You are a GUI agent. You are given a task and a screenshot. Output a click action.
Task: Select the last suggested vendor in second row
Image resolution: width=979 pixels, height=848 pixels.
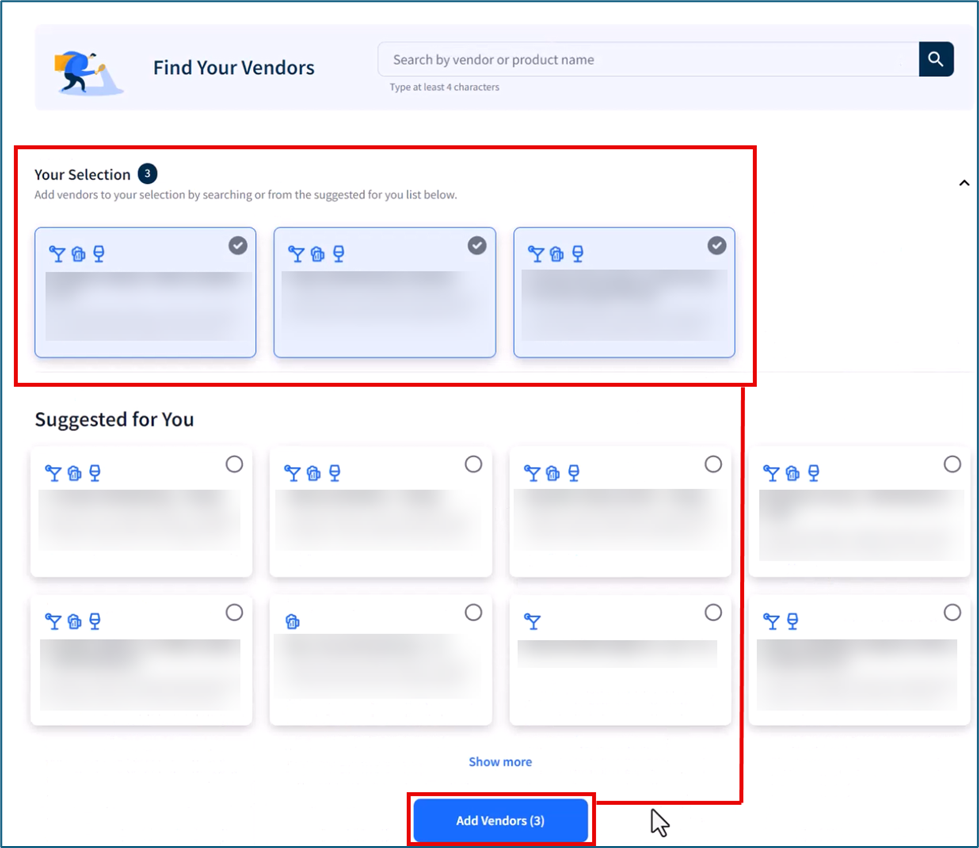tap(952, 612)
